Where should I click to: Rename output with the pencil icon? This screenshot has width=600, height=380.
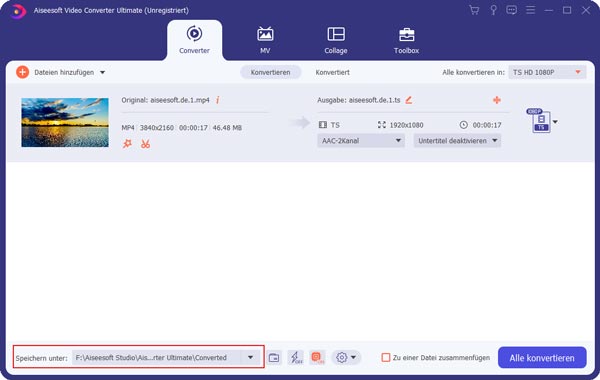pyautogui.click(x=408, y=100)
